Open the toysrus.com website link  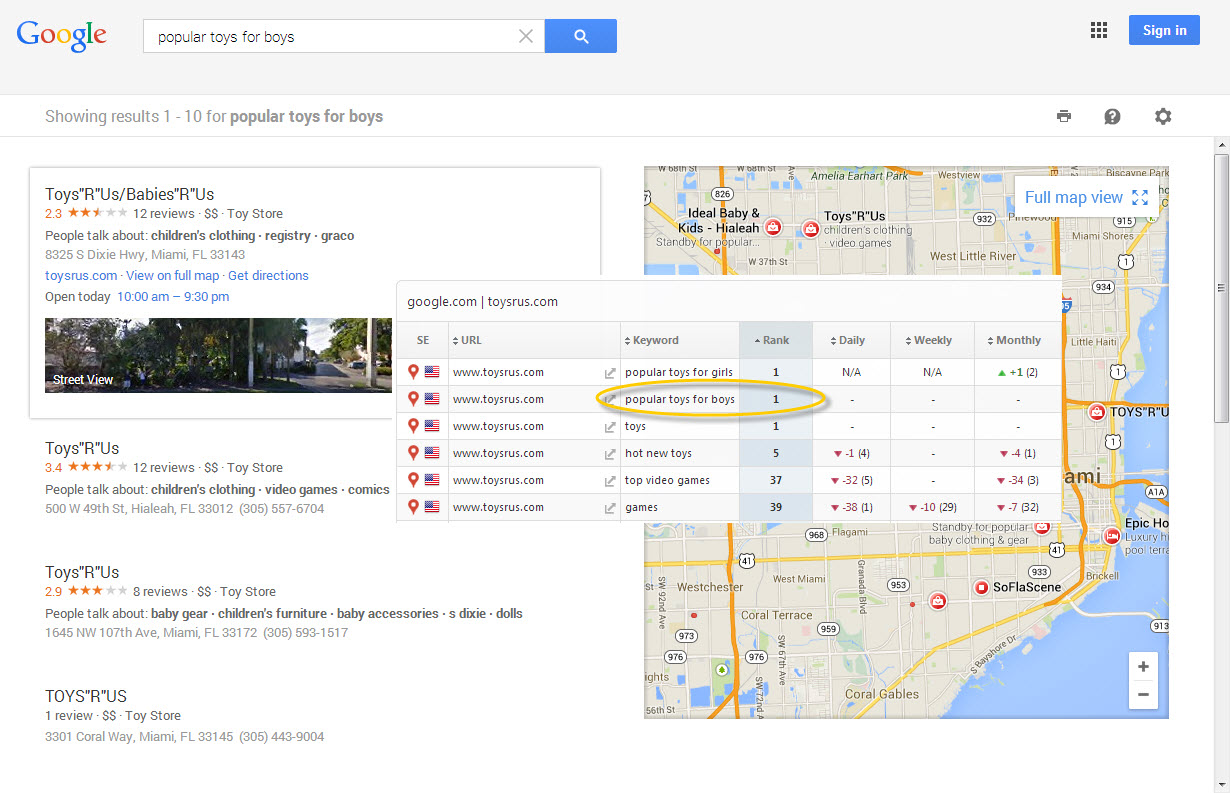pyautogui.click(x=81, y=275)
